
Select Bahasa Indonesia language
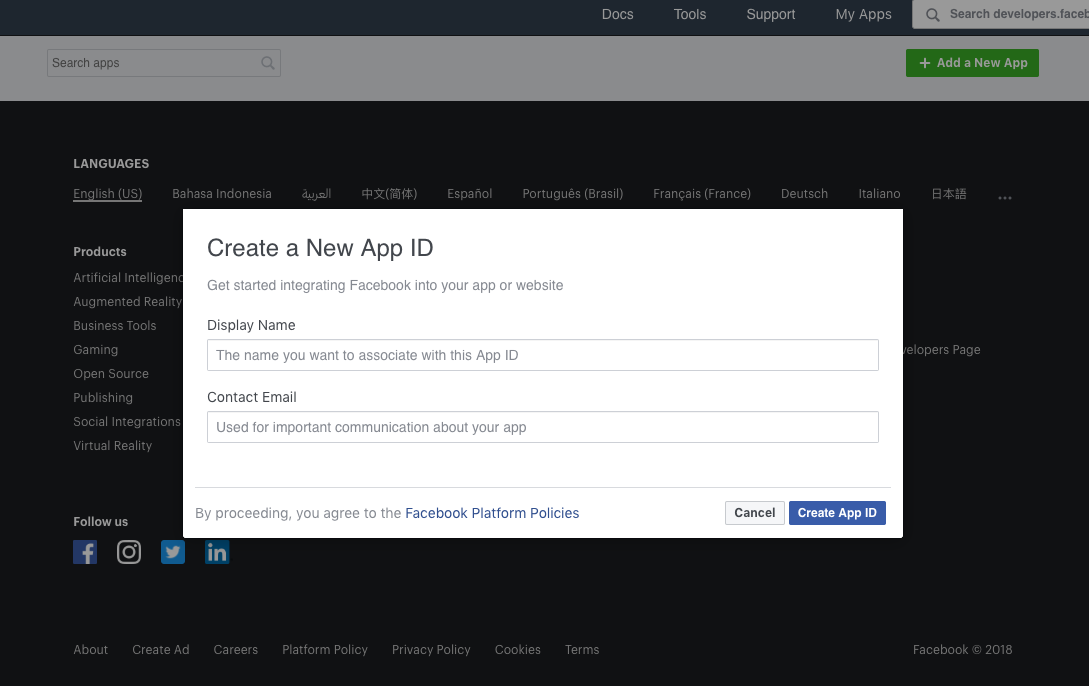[222, 194]
